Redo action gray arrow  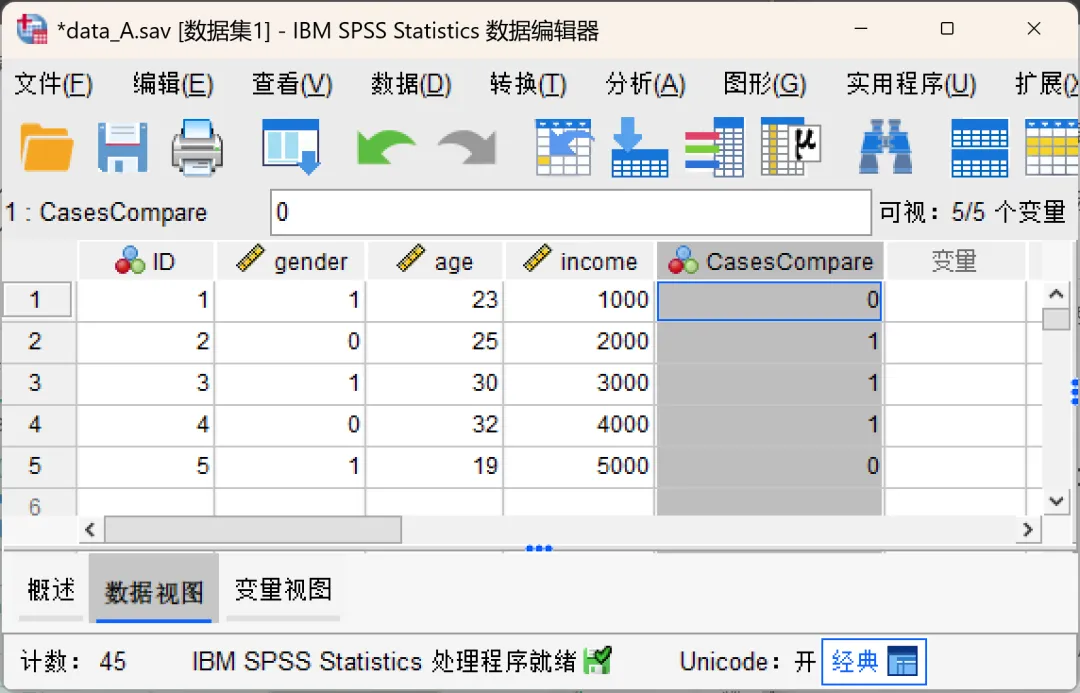pyautogui.click(x=467, y=147)
